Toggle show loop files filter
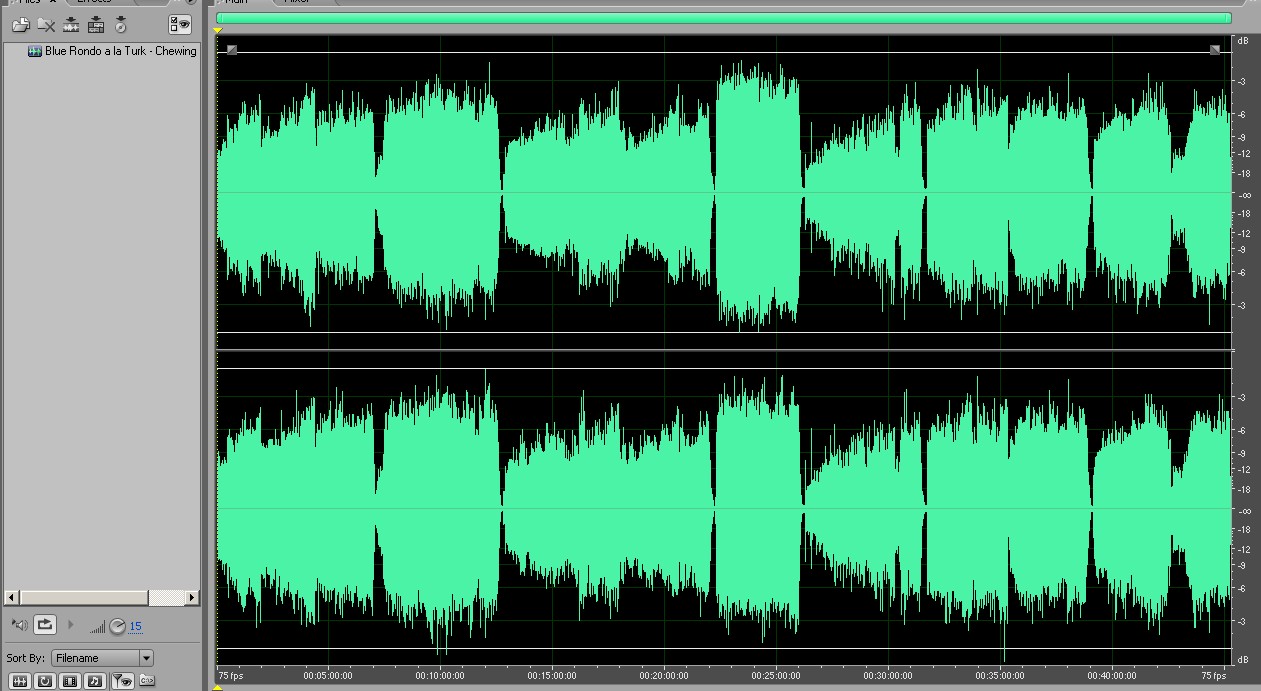Image resolution: width=1261 pixels, height=691 pixels. pyautogui.click(x=45, y=681)
